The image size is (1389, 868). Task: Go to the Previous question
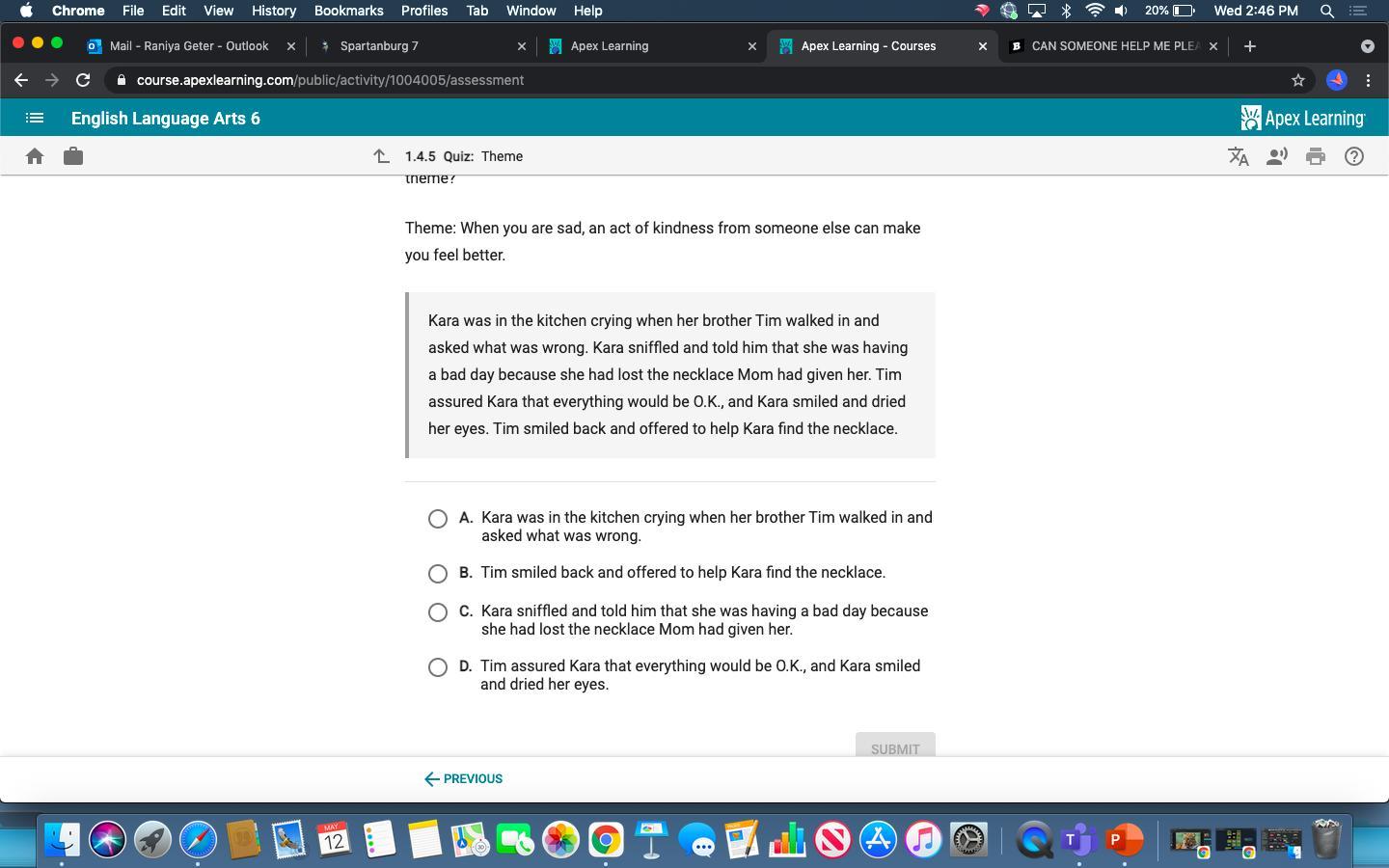point(463,778)
